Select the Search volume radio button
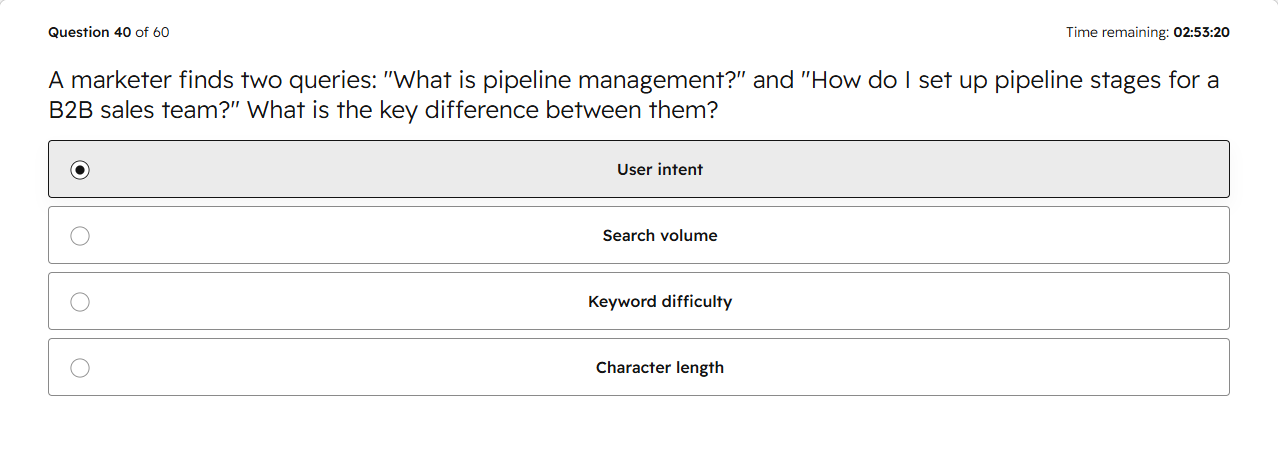Screen dimensions: 1278x466 (x=80, y=236)
